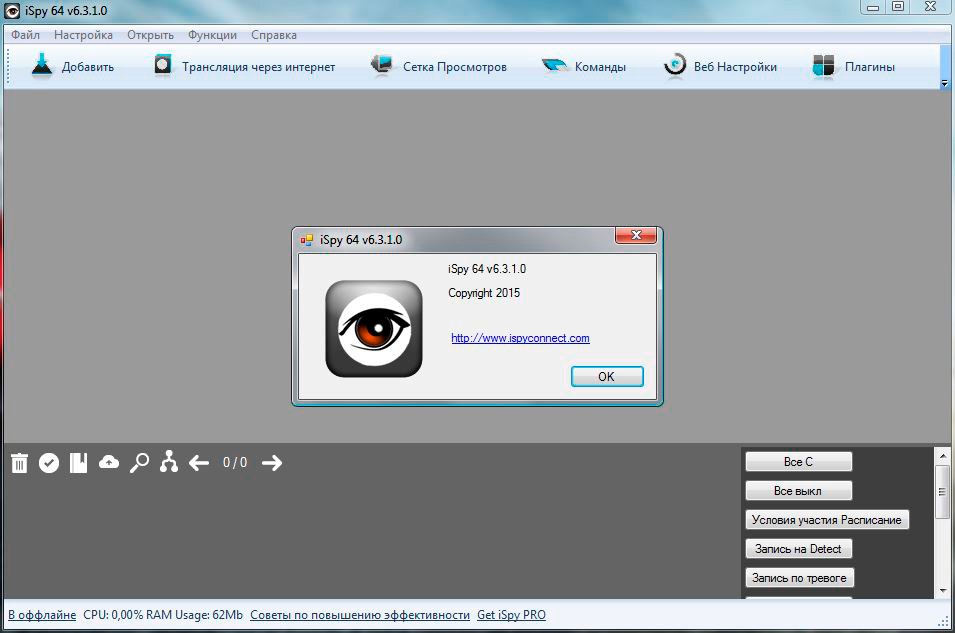Image resolution: width=955 pixels, height=633 pixels.
Task: Click the checkmark select-all icon
Action: pyautogui.click(x=49, y=463)
